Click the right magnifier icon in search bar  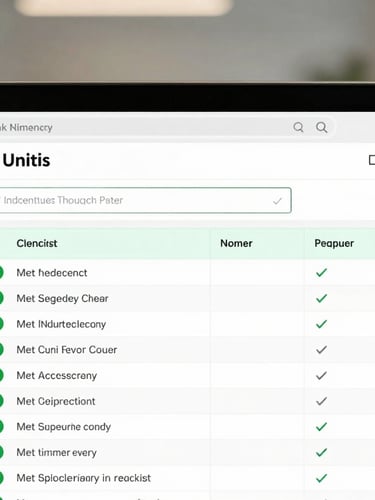click(x=322, y=127)
